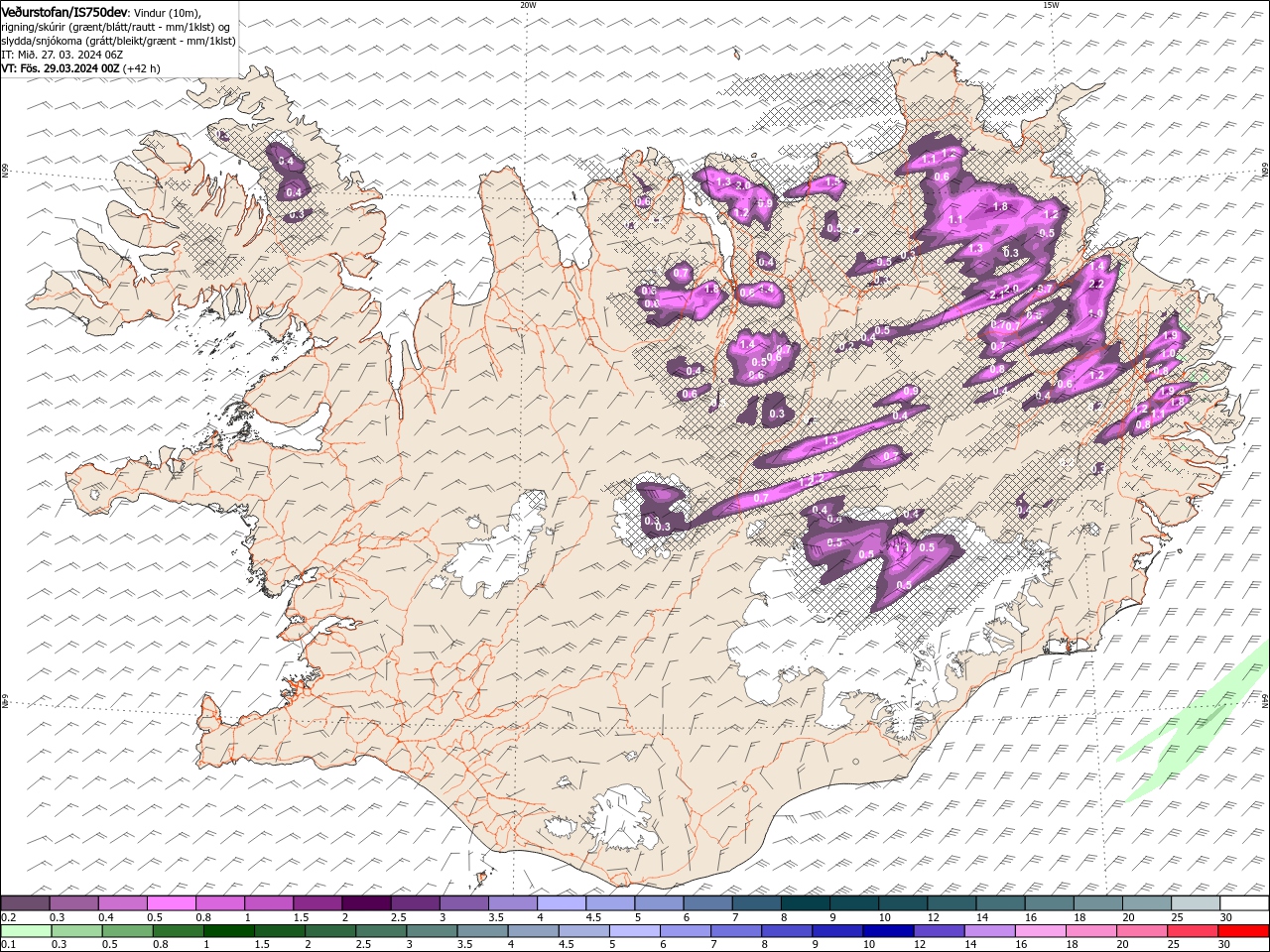This screenshot has height=952, width=1270.
Task: Click the 0.2 label under the upper scale
Action: (x=7, y=917)
